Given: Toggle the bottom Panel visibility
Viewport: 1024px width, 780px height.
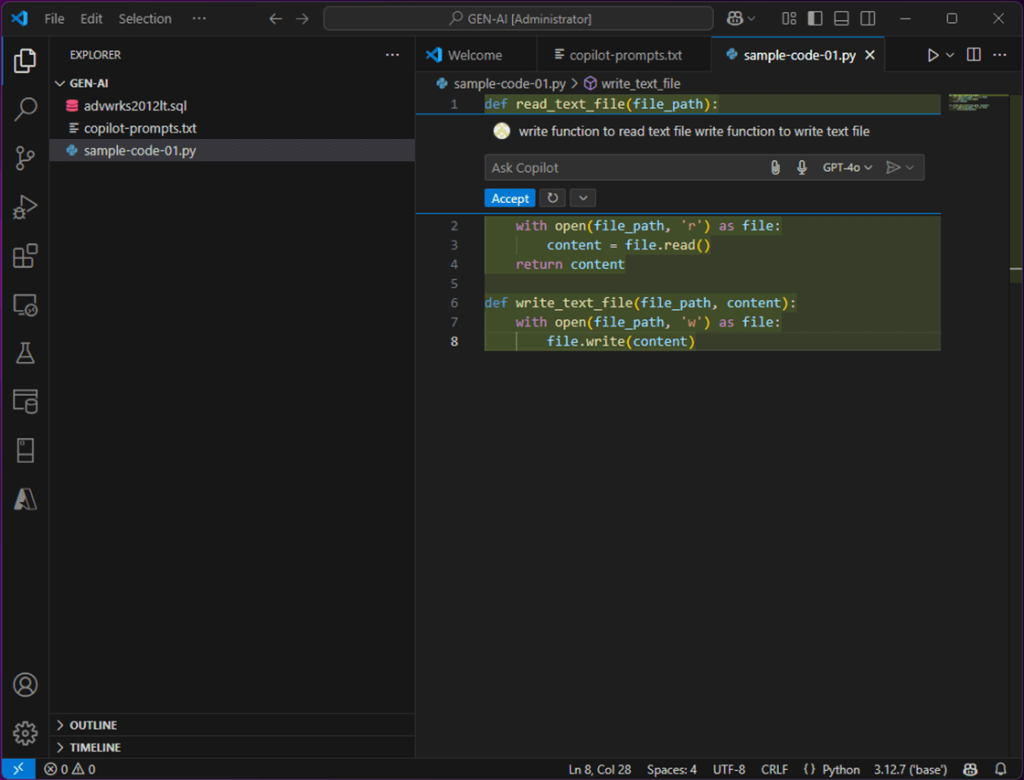Looking at the screenshot, I should click(x=841, y=18).
